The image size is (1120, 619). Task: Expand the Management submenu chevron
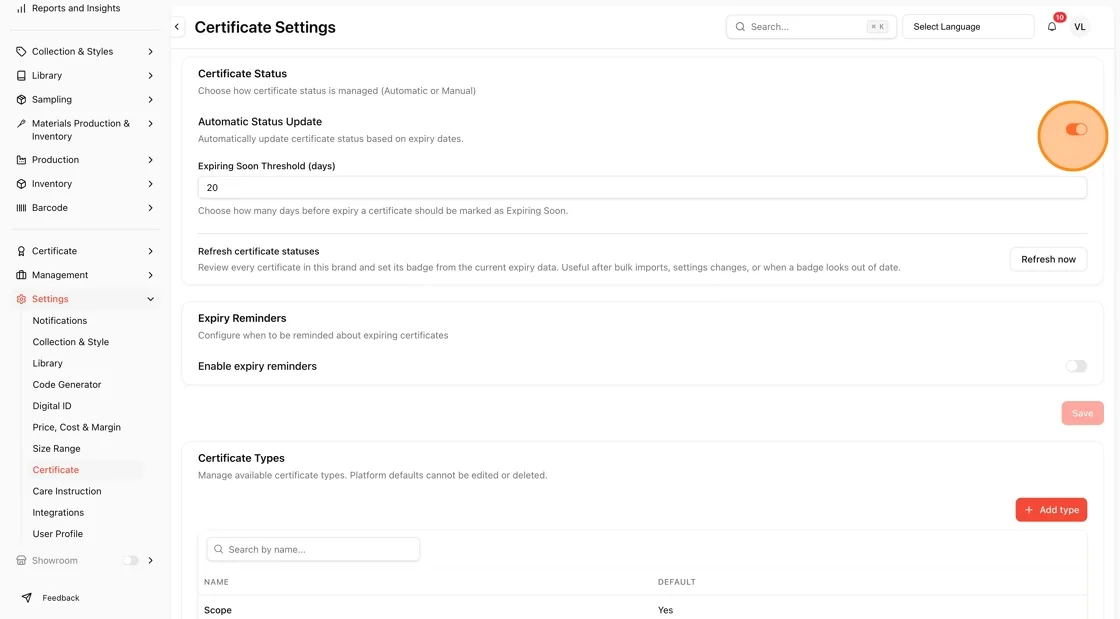tap(150, 275)
